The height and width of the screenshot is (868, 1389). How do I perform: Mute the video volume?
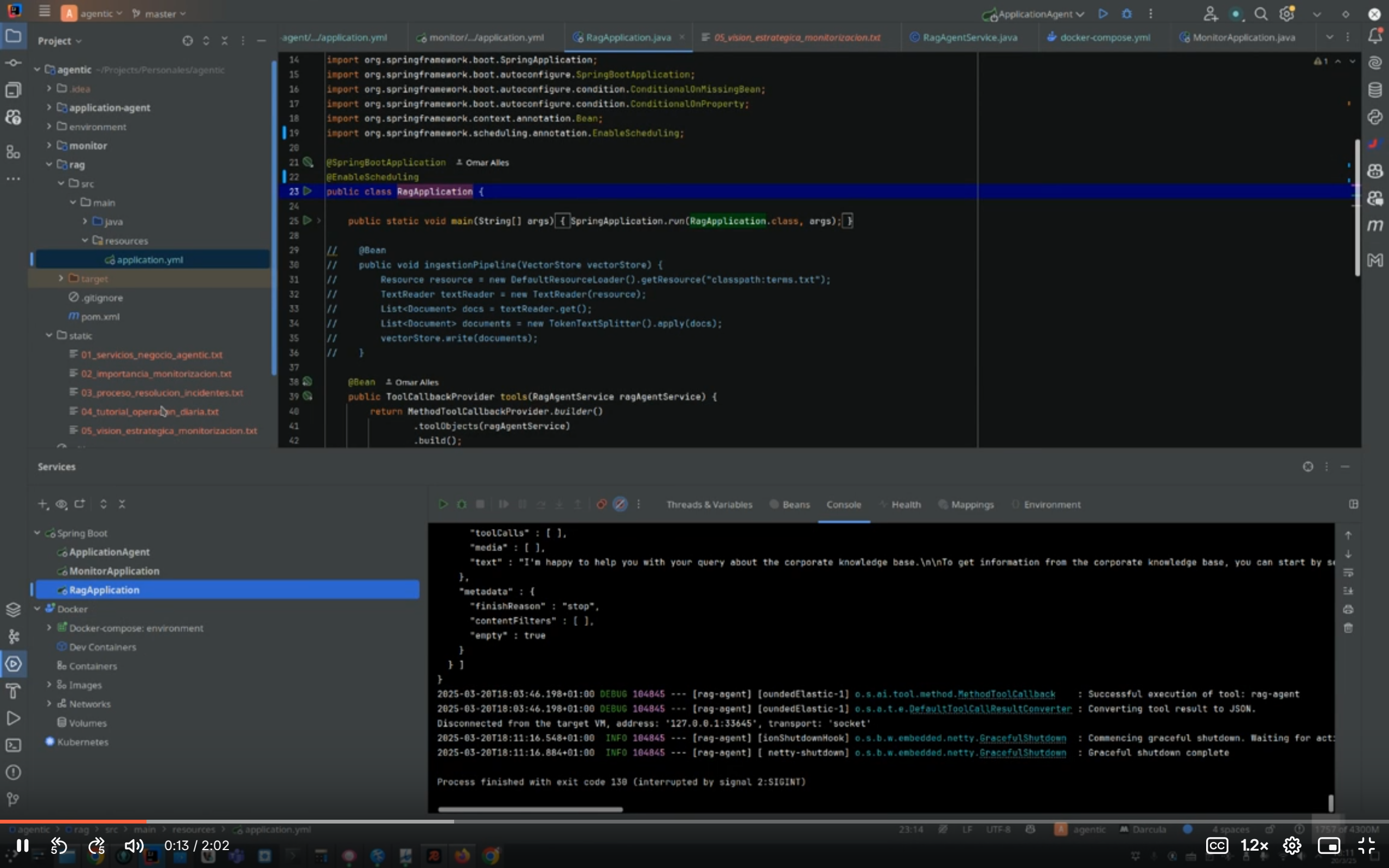click(x=133, y=846)
